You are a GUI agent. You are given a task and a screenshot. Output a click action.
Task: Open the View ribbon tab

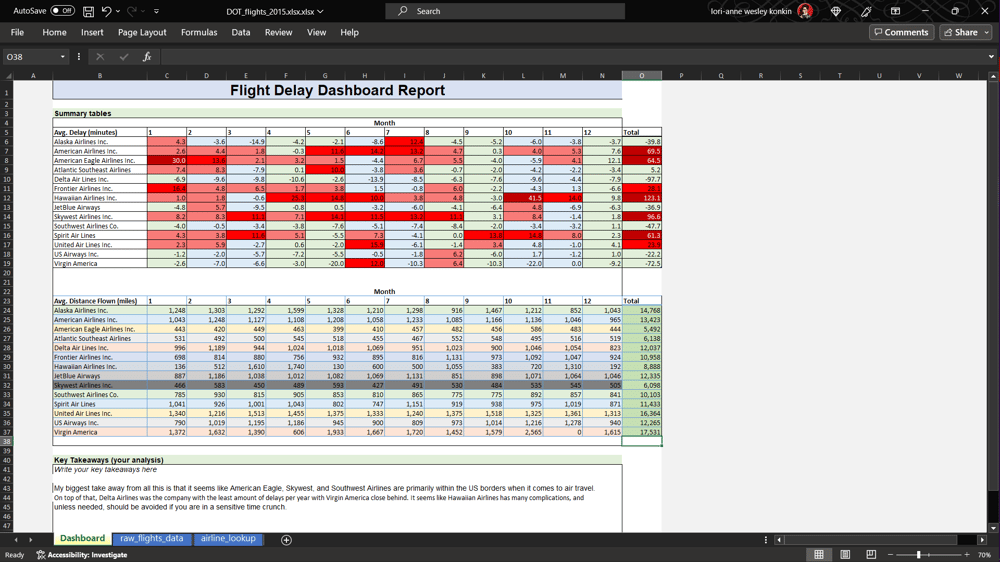pyautogui.click(x=316, y=32)
